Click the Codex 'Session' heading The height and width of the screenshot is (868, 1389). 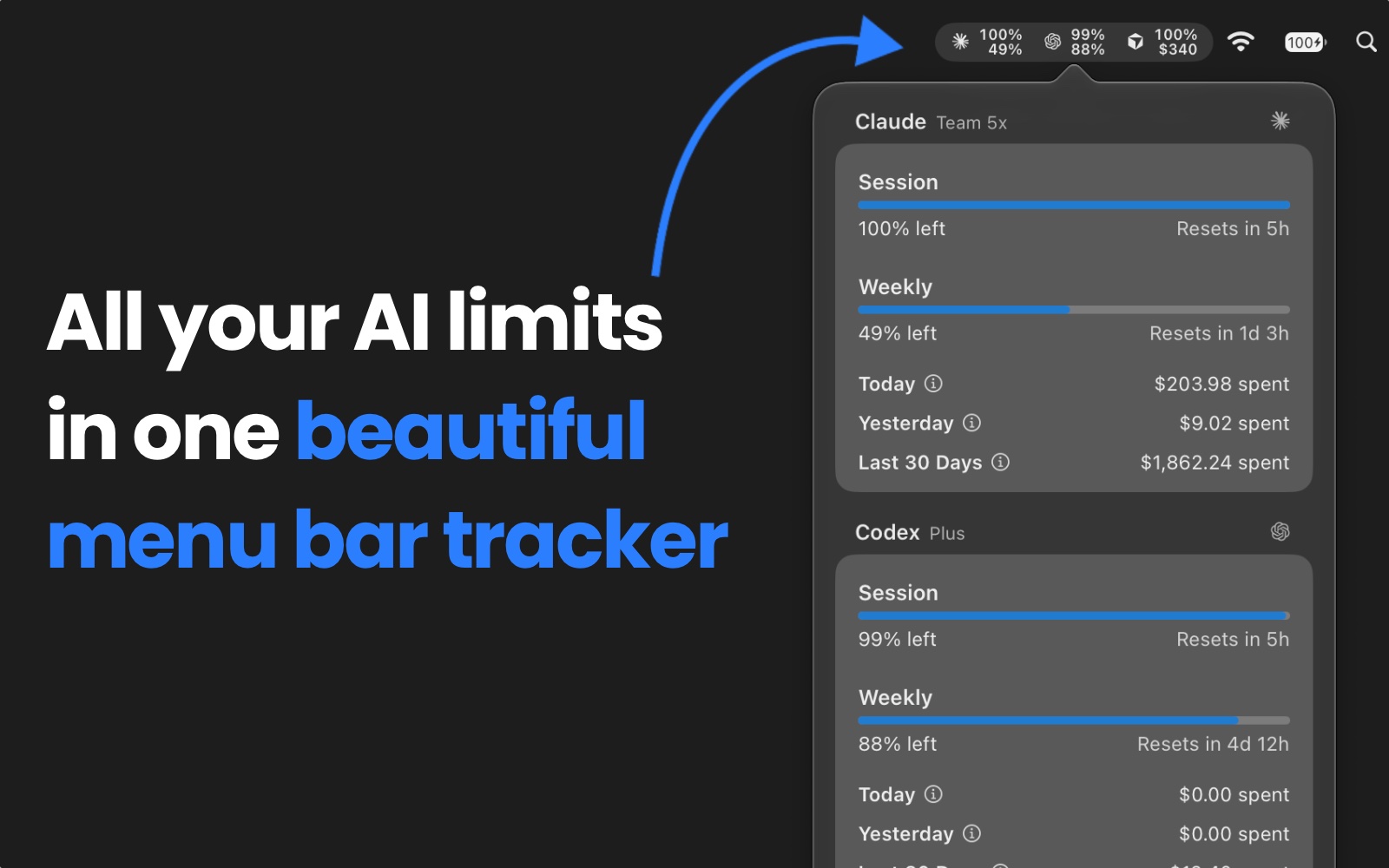click(898, 593)
